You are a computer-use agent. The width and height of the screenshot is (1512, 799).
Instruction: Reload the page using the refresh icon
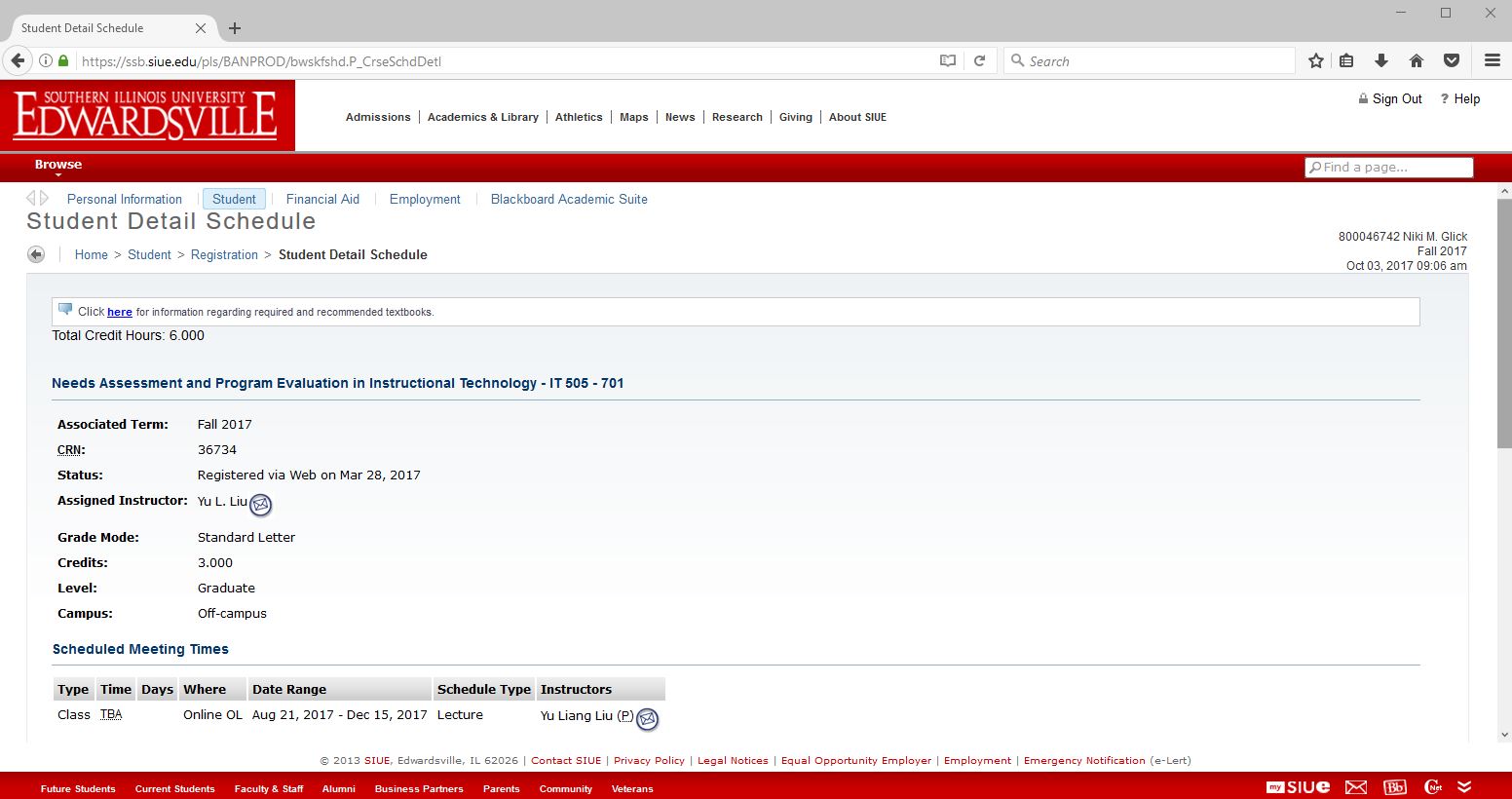980,60
